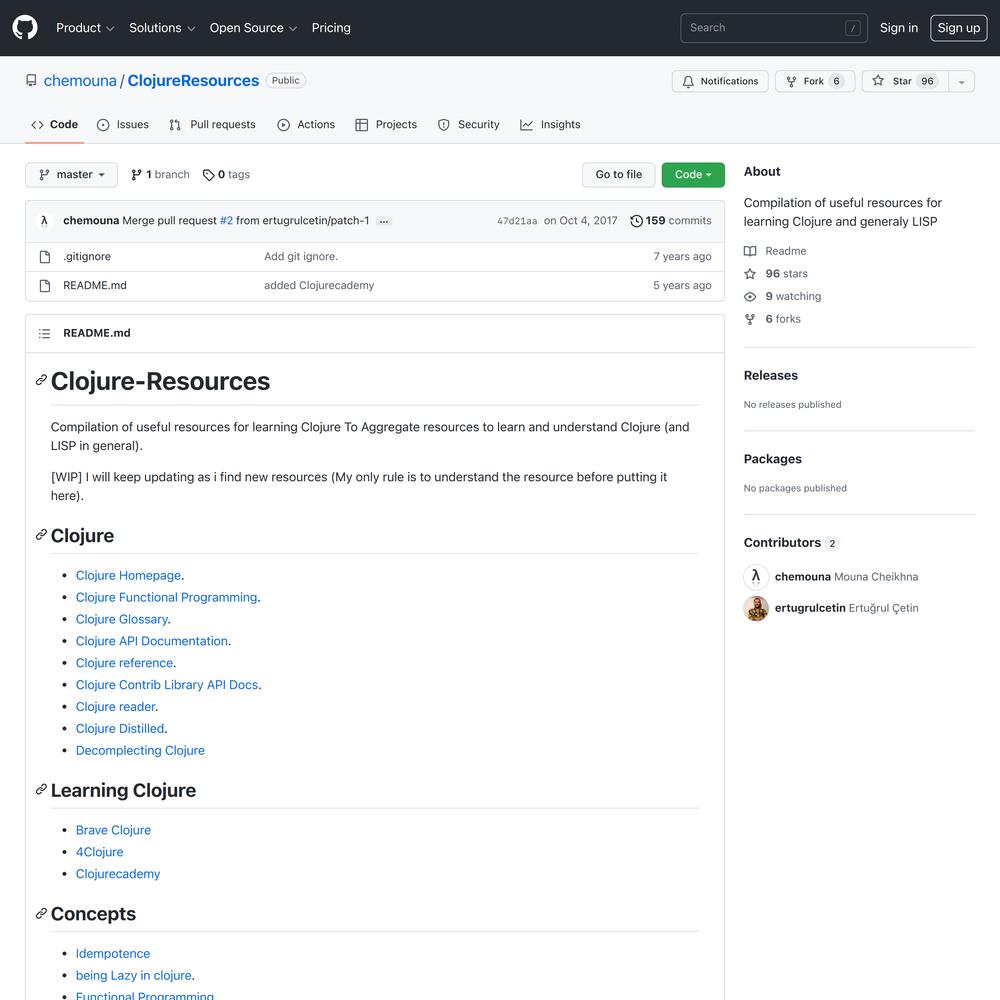Expand the star lists dropdown arrow
Screen dimensions: 1000x1000
pyautogui.click(x=962, y=82)
